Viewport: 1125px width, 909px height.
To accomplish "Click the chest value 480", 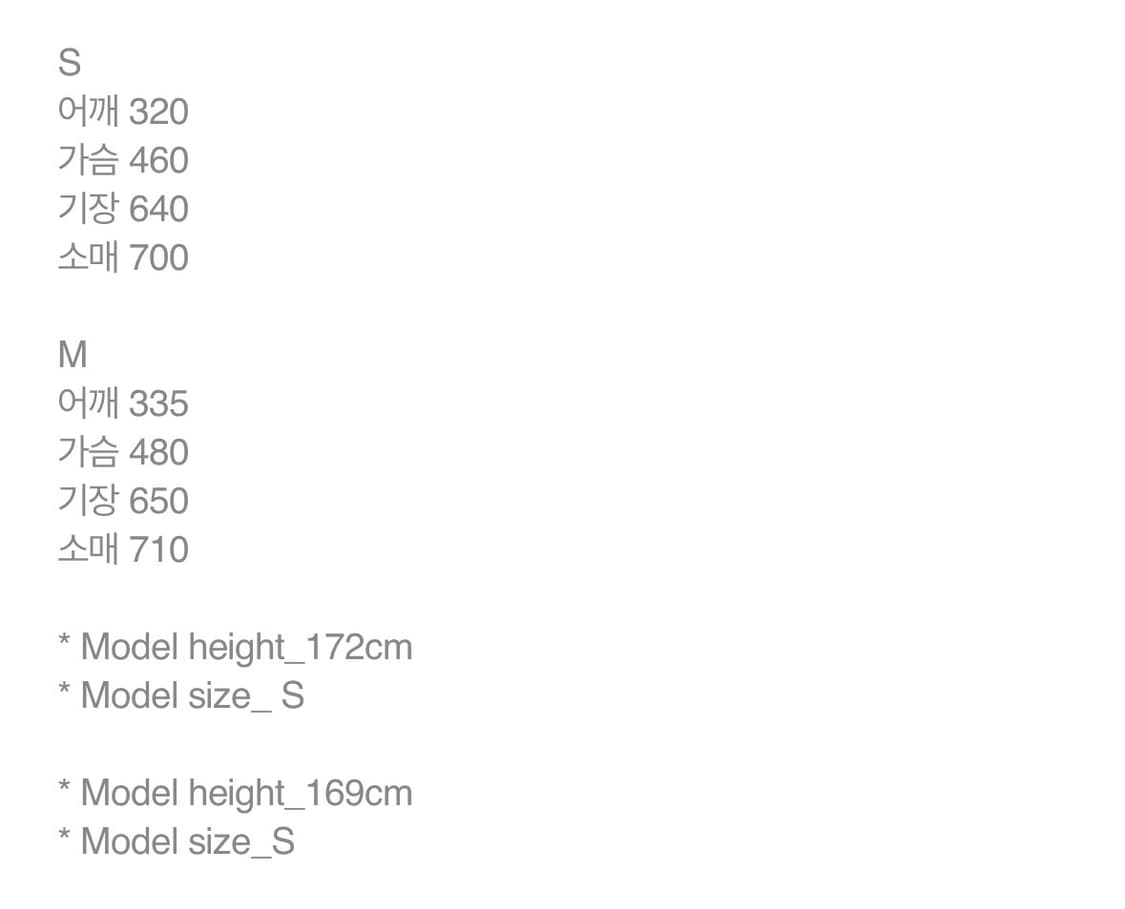I will [x=158, y=452].
